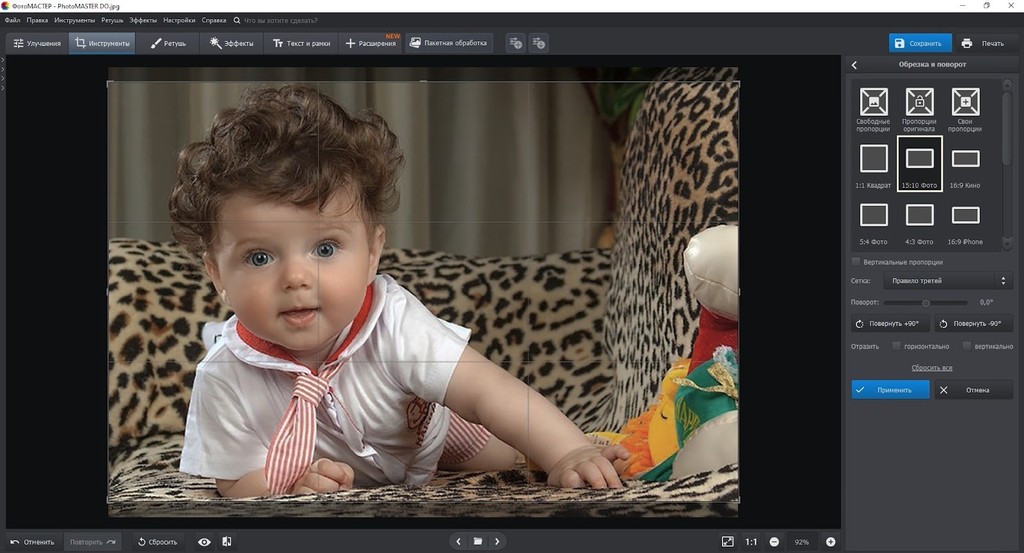Select the 1:1 Квадрат crop preset
The width and height of the screenshot is (1024, 553).
[x=874, y=159]
